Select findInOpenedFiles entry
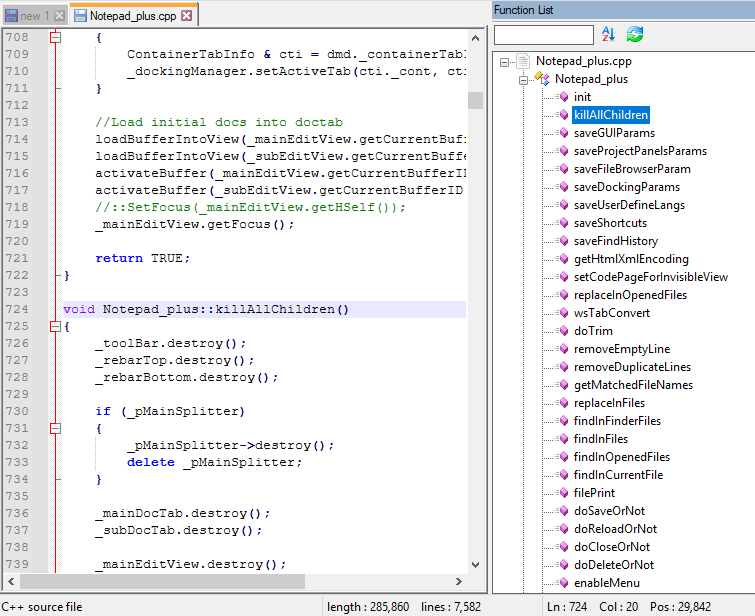Image resolution: width=755 pixels, height=616 pixels. tap(621, 457)
